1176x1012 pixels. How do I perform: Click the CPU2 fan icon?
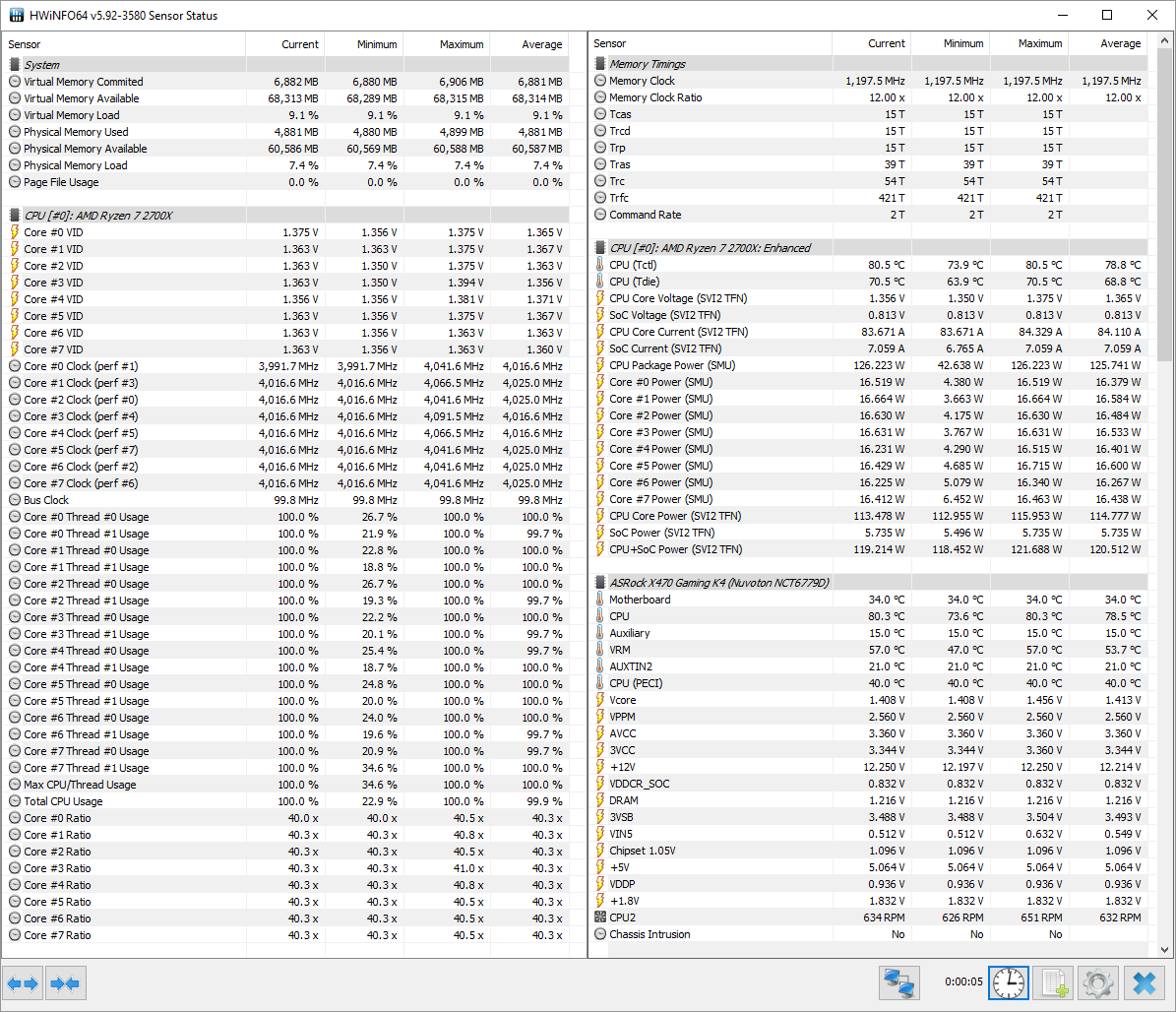(x=600, y=917)
